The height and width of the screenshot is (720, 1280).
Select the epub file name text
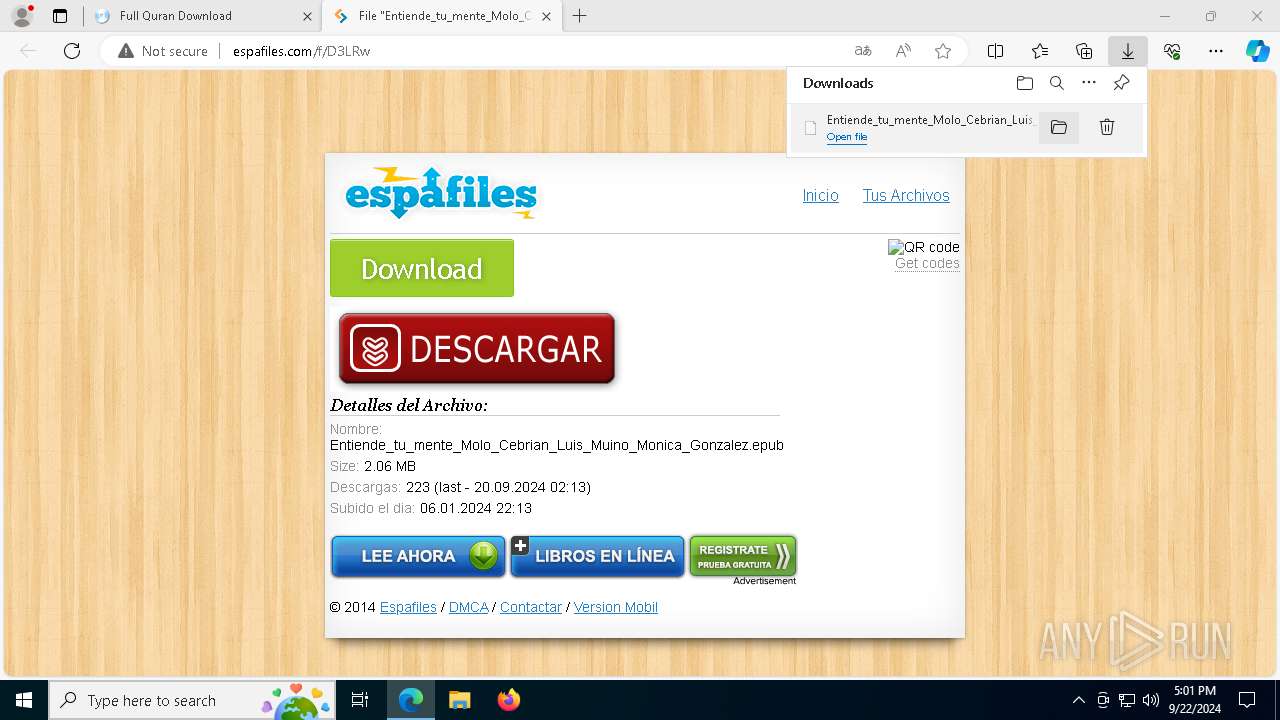[x=557, y=445]
